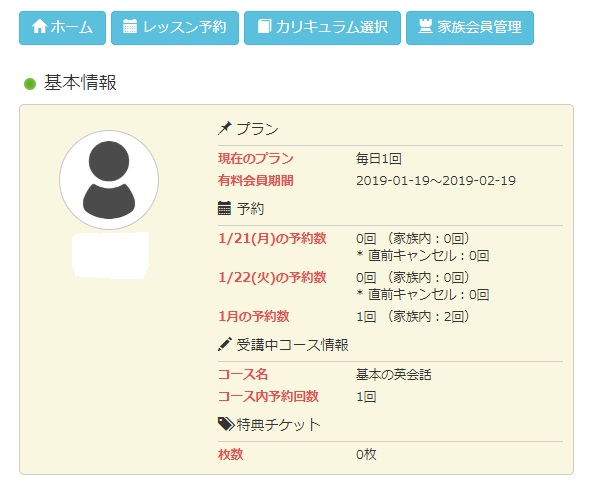Click the 1/21(月)の予約数 label
Screen dimensions: 590x490
tap(272, 239)
